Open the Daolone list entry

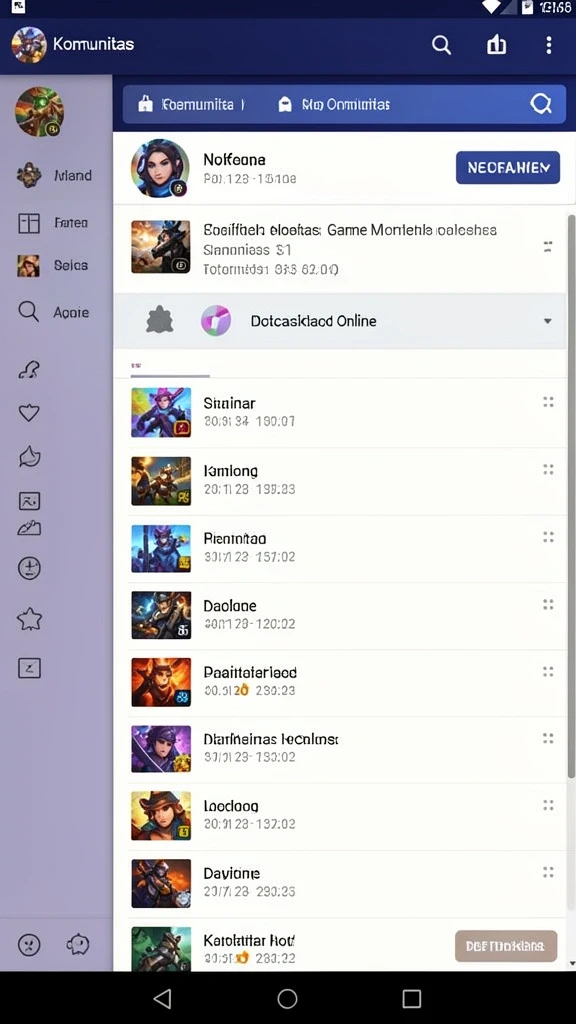click(x=340, y=615)
